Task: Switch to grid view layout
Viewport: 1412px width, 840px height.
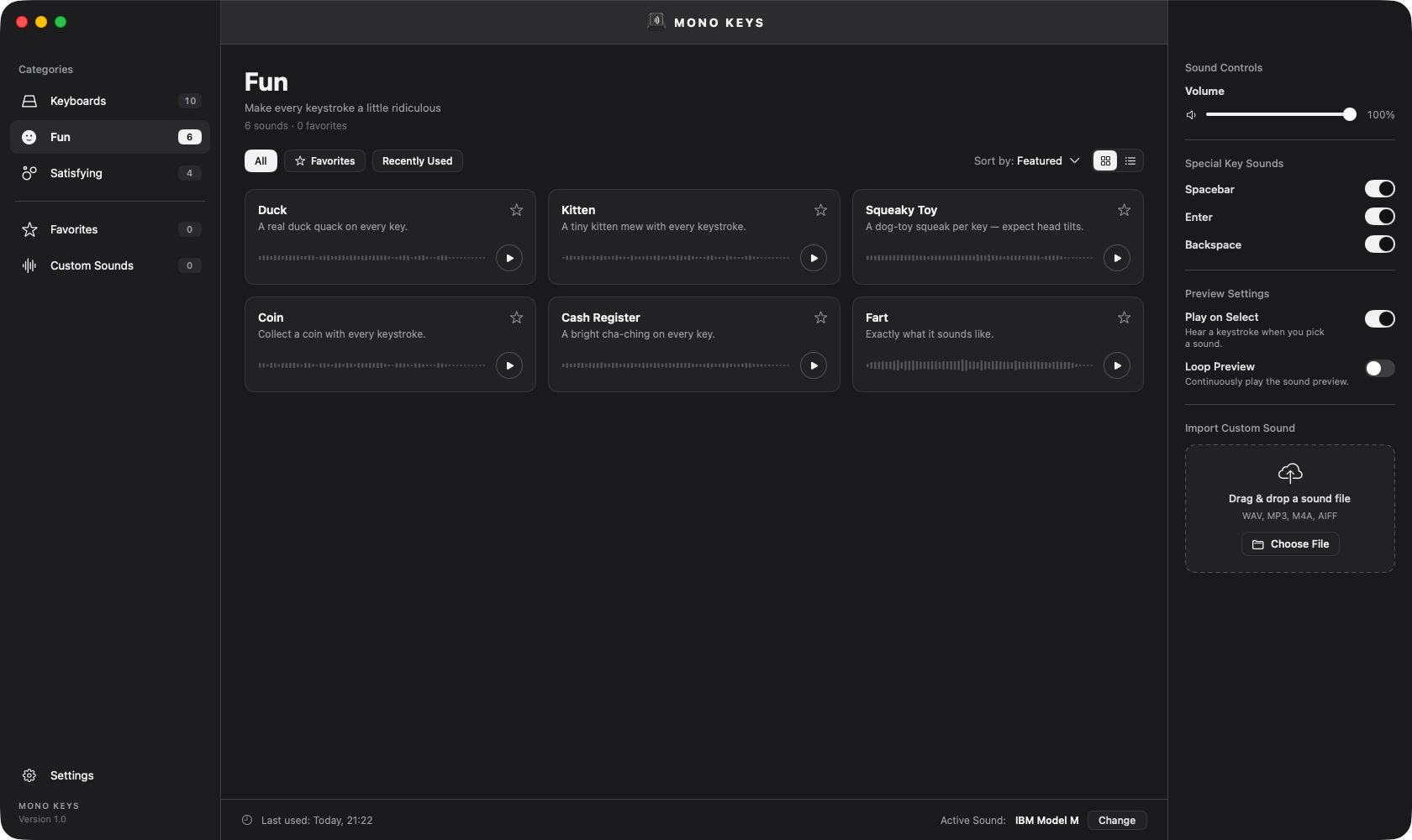Action: (1105, 160)
